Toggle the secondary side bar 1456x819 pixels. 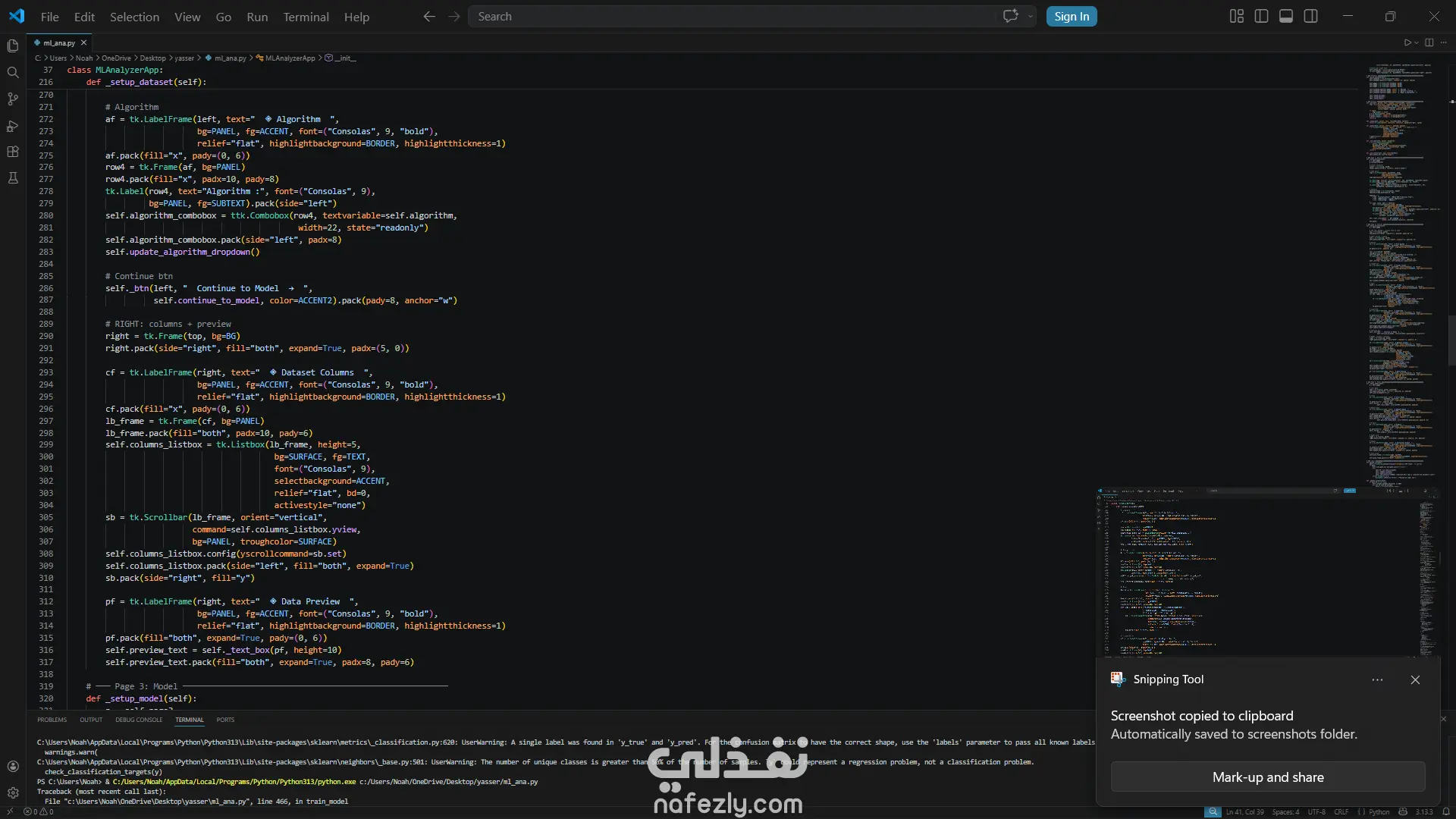[1311, 16]
